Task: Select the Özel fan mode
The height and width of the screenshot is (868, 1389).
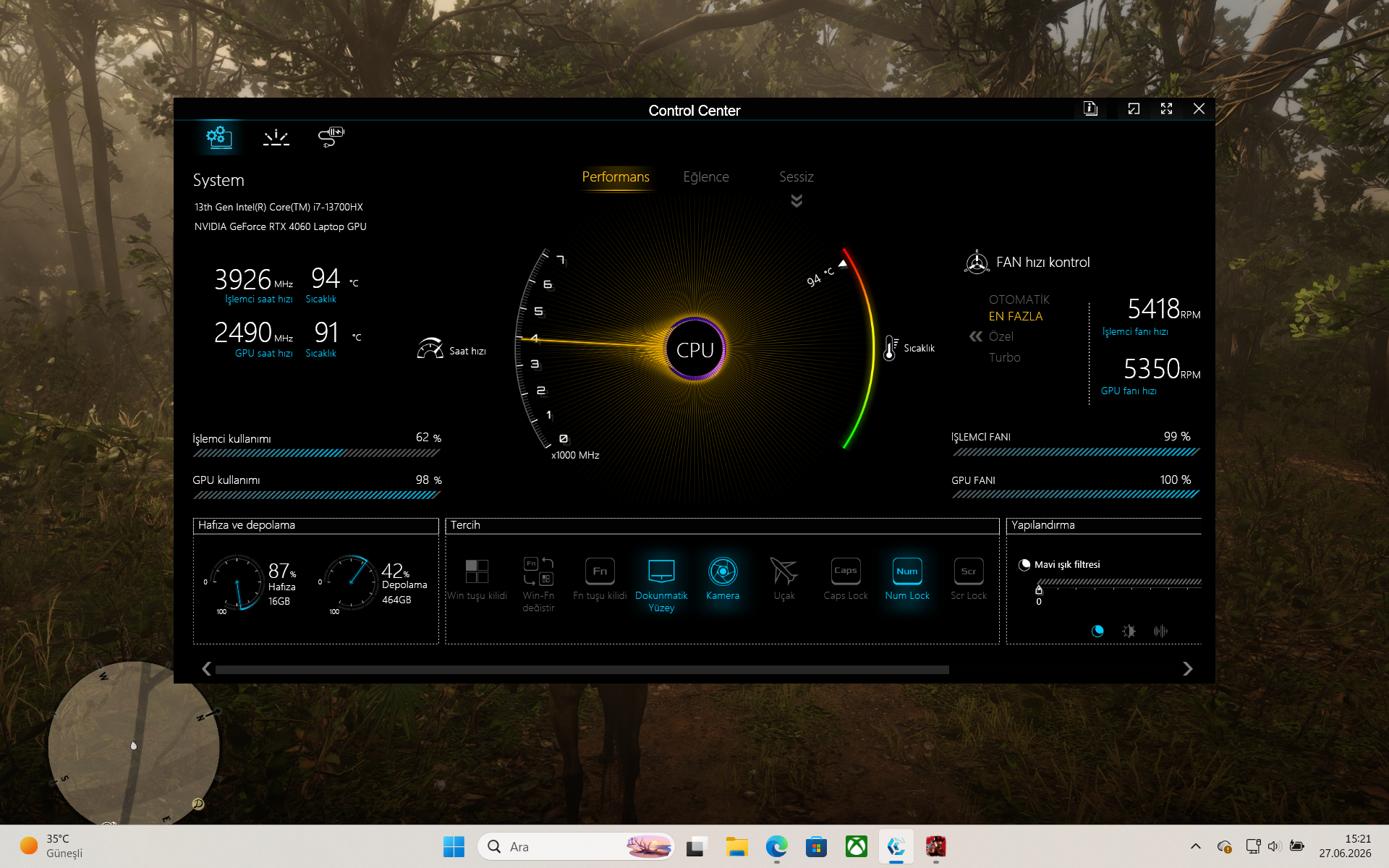Action: tap(1001, 336)
